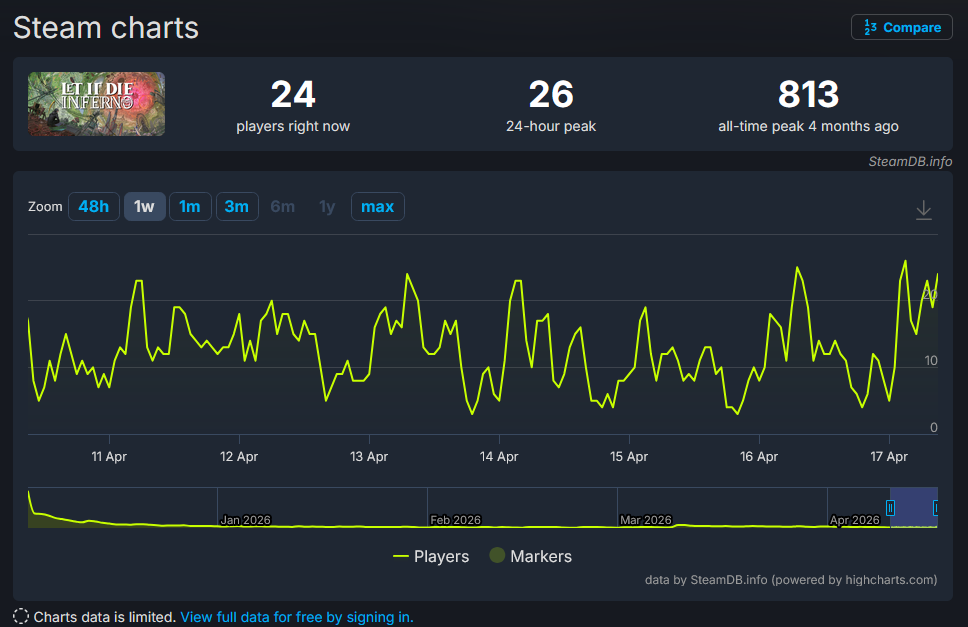Select the disabled 6m zoom option
The height and width of the screenshot is (627, 968).
[x=283, y=206]
